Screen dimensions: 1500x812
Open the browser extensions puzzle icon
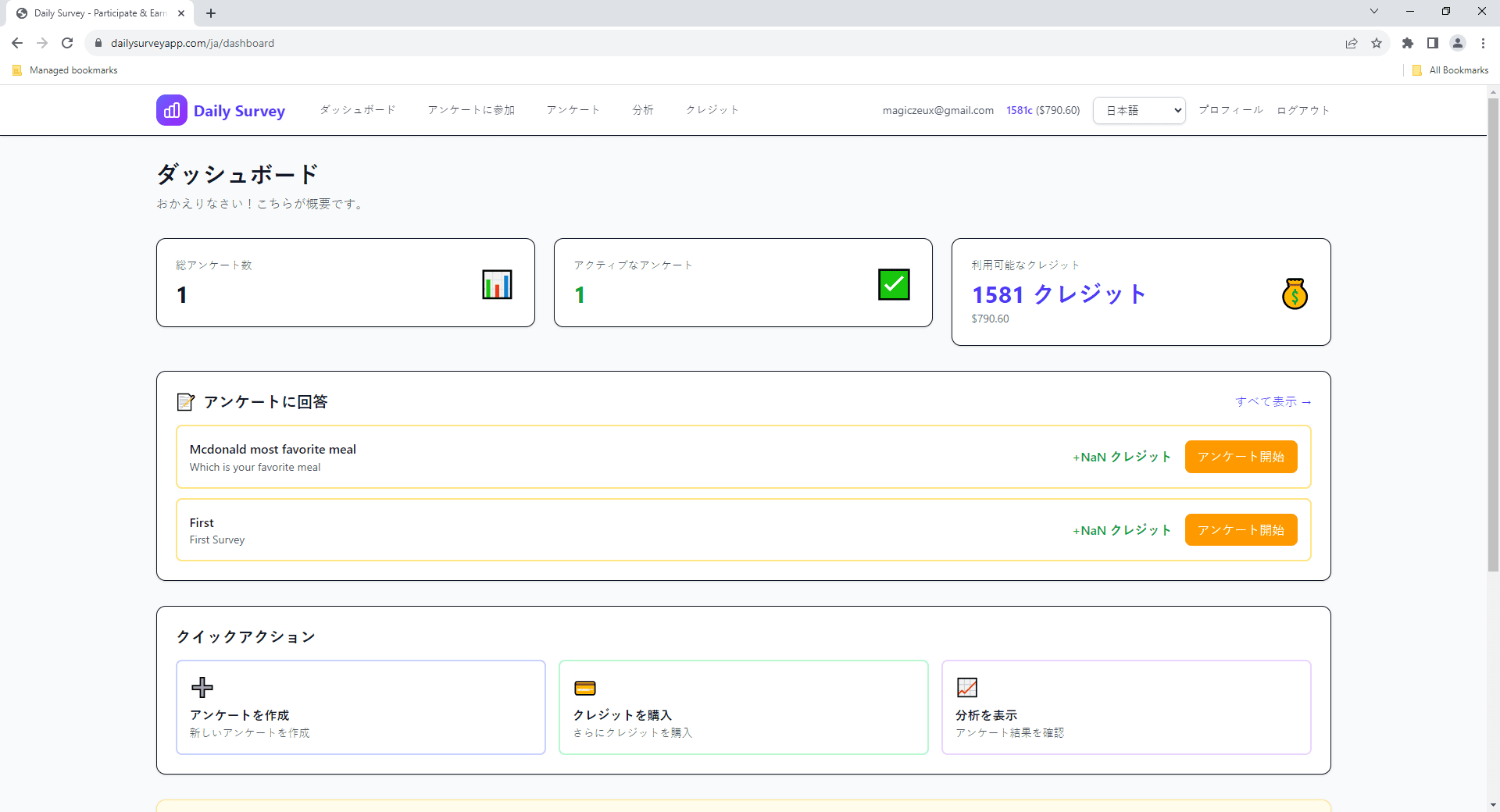(x=1408, y=43)
